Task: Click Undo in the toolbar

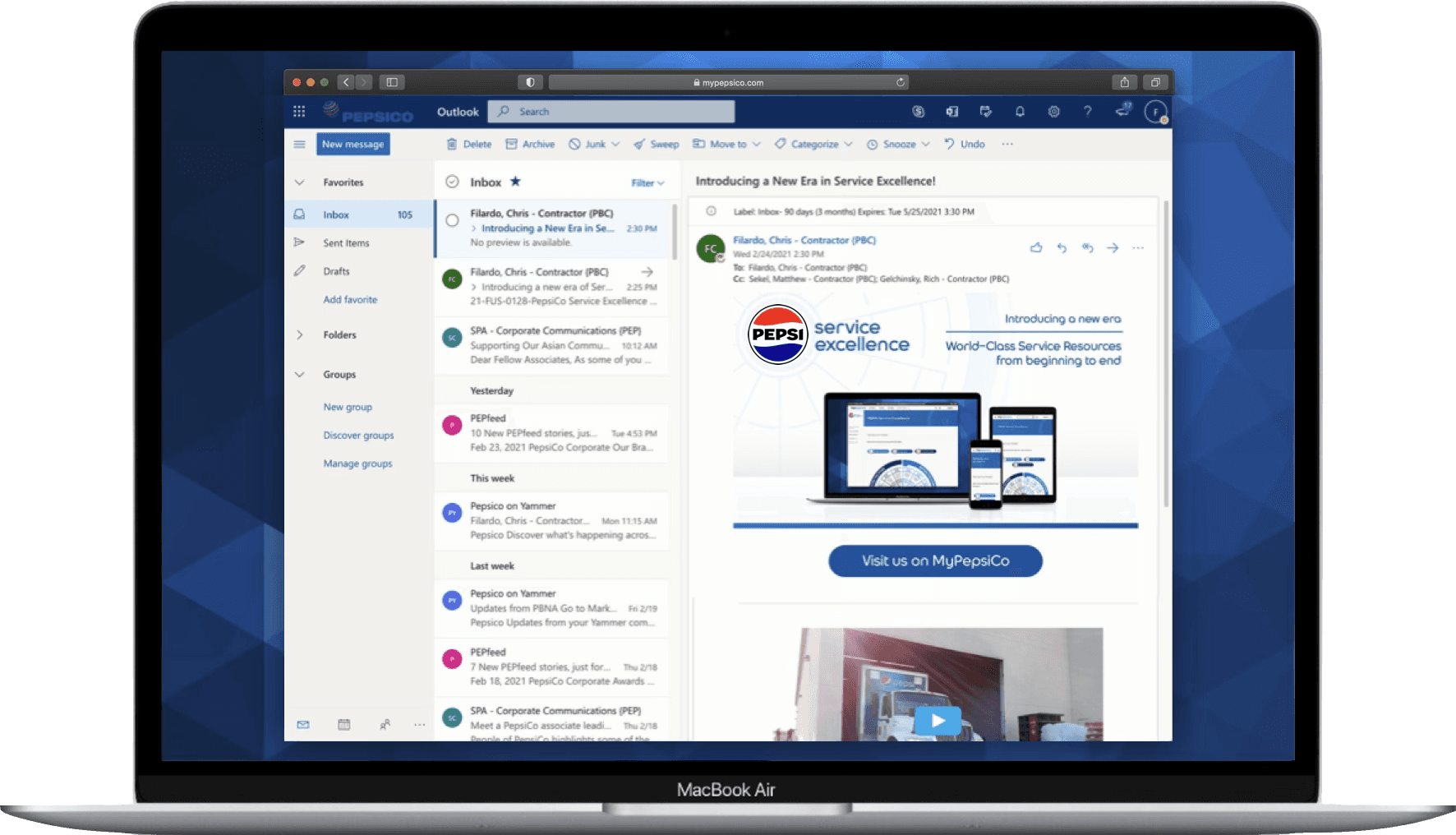Action: pos(965,145)
